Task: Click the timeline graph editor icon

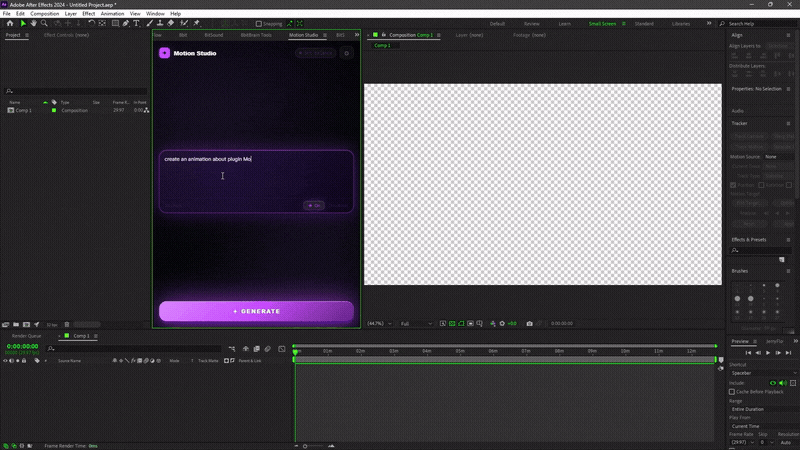Action: (x=282, y=349)
